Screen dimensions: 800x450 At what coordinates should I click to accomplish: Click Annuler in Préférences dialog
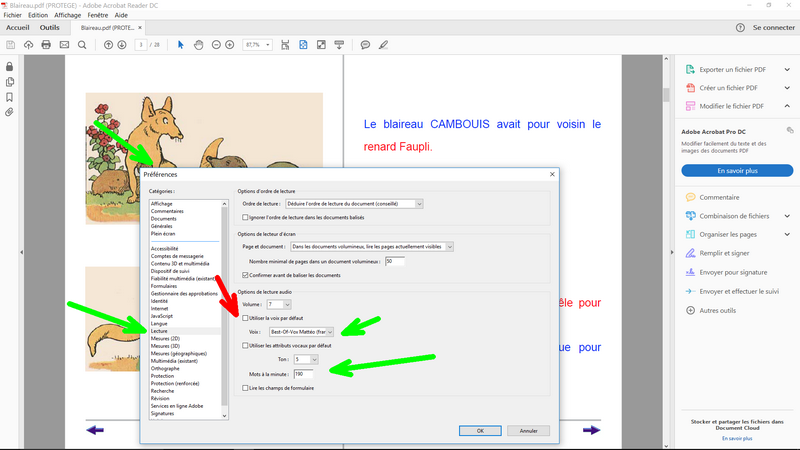click(529, 431)
